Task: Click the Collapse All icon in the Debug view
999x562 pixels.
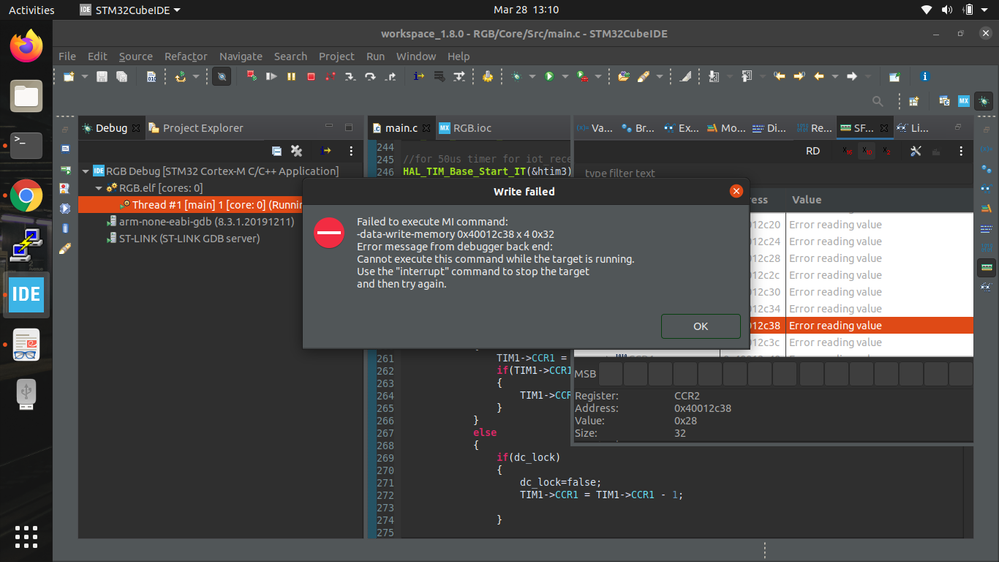Action: click(277, 151)
